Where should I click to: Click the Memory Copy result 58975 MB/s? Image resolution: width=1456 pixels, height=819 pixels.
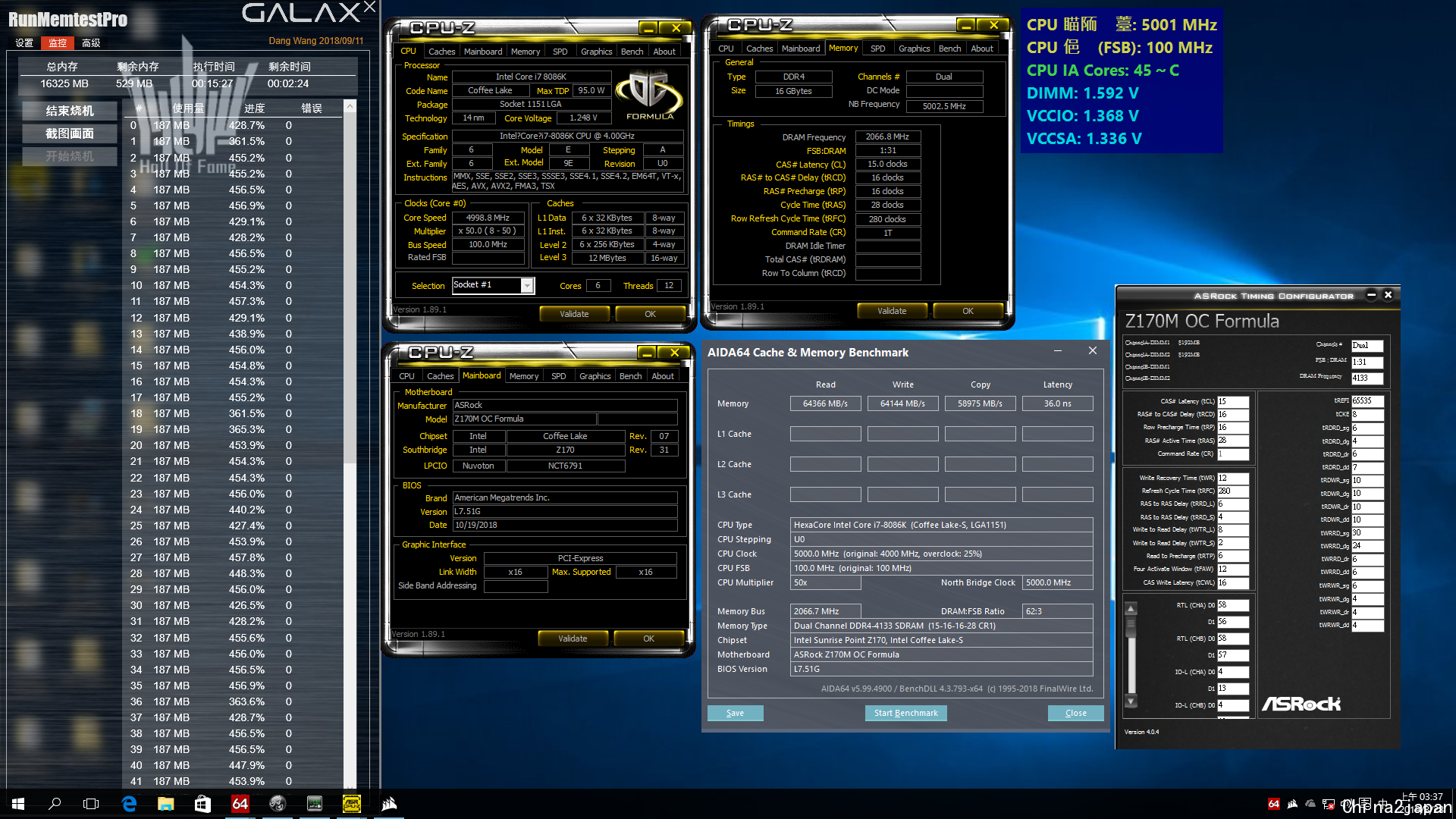pyautogui.click(x=980, y=403)
